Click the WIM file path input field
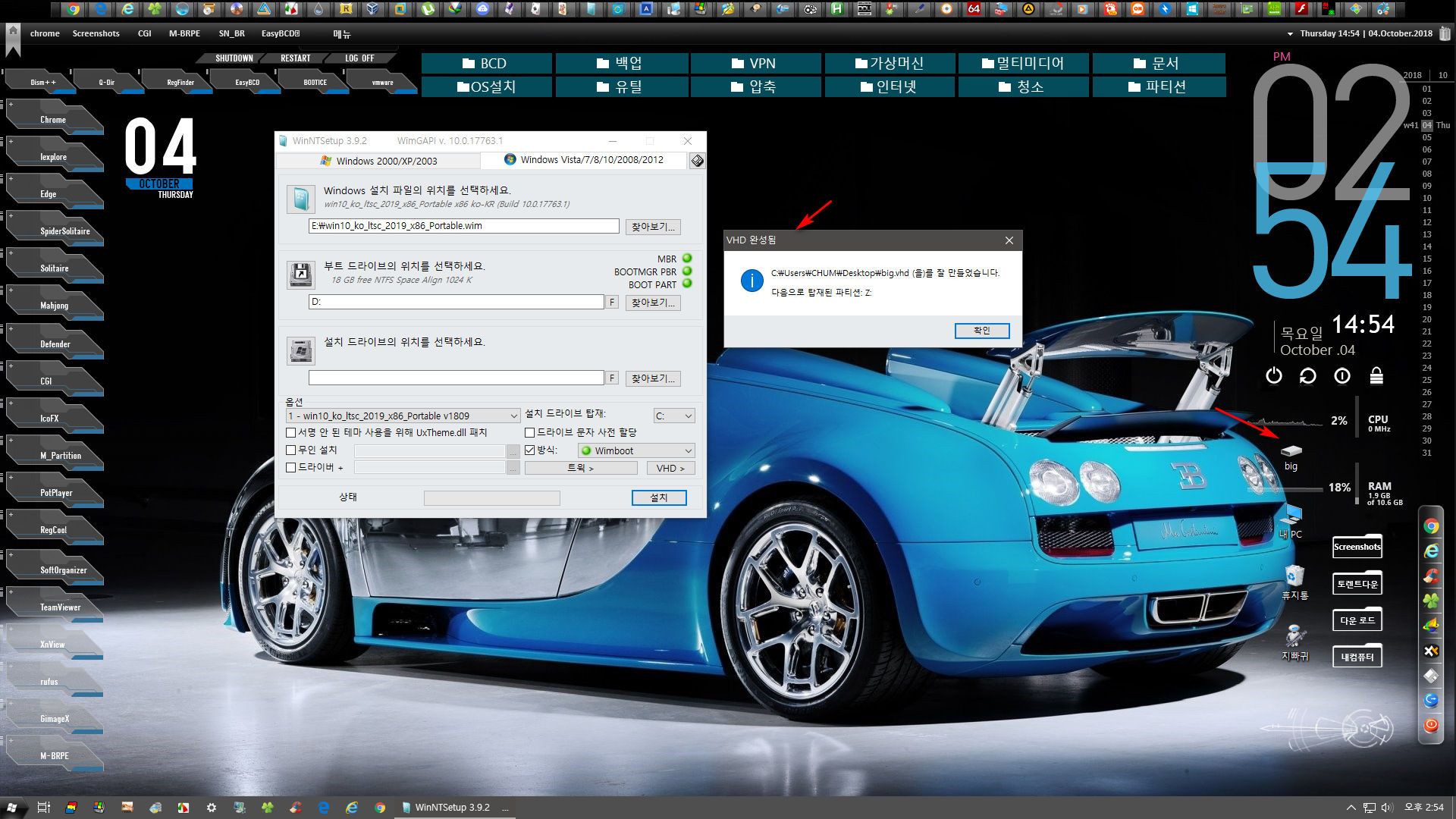This screenshot has height=819, width=1456. pos(463,226)
